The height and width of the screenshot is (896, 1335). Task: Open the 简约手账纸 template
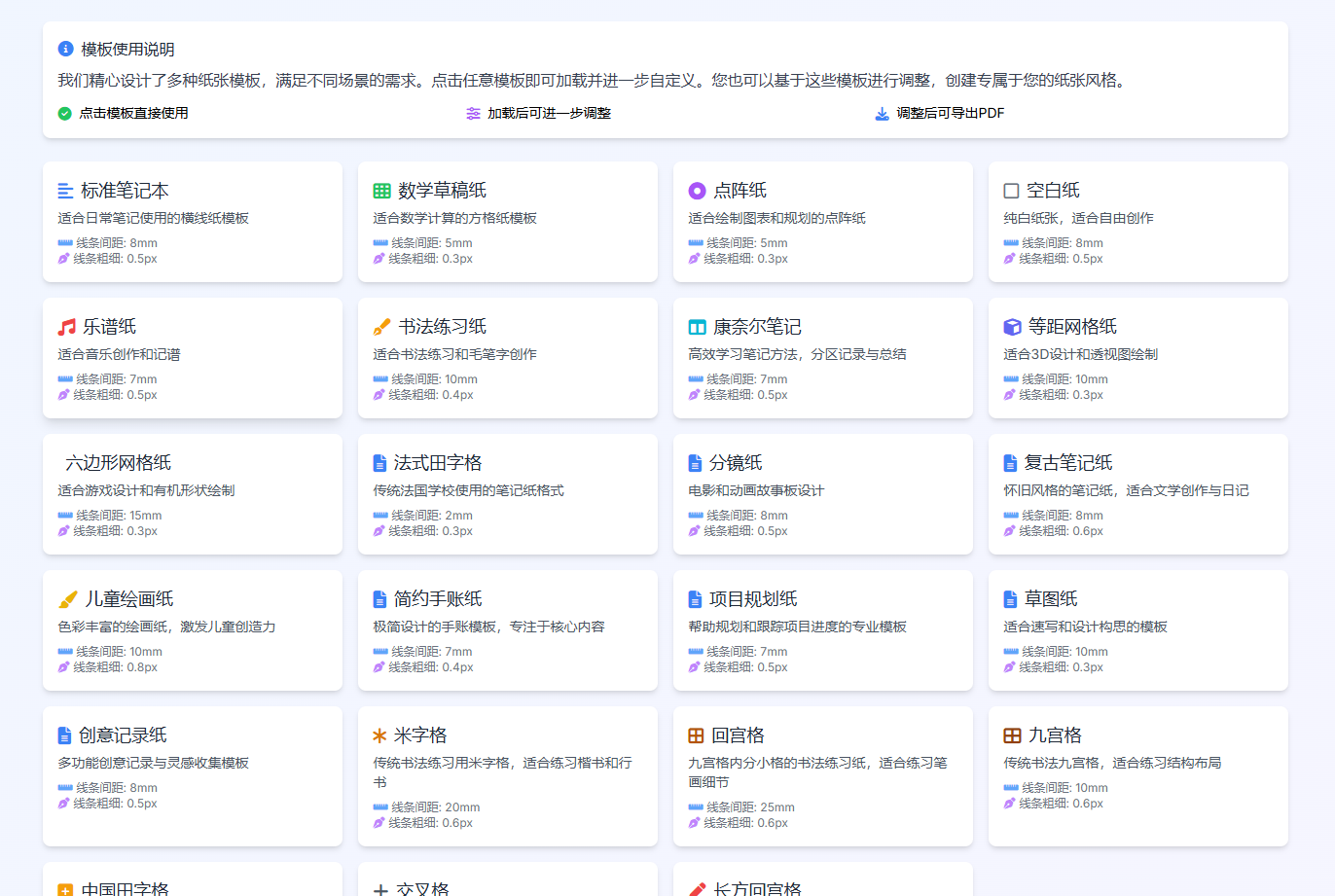coord(507,630)
